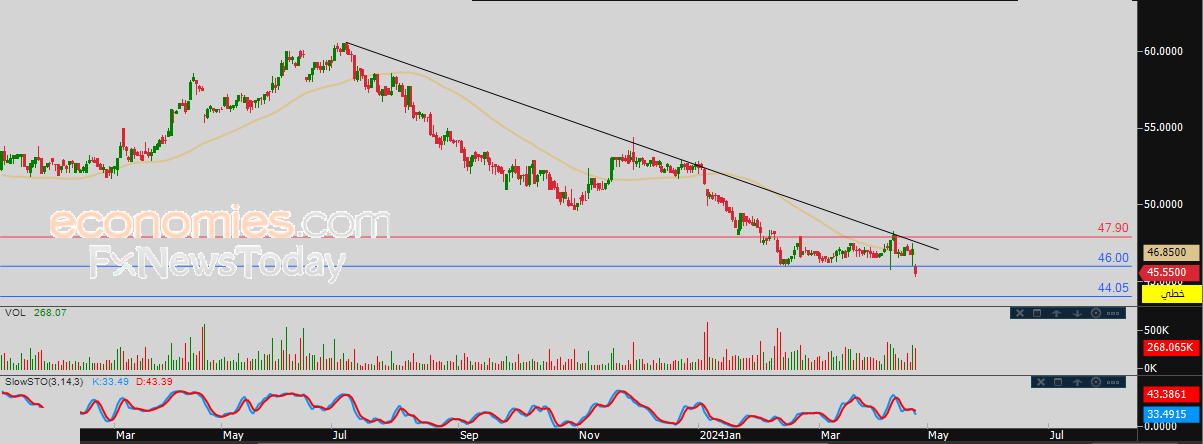This screenshot has width=1203, height=444.
Task: Open more options for VOL pane
Action: pyautogui.click(x=1113, y=313)
